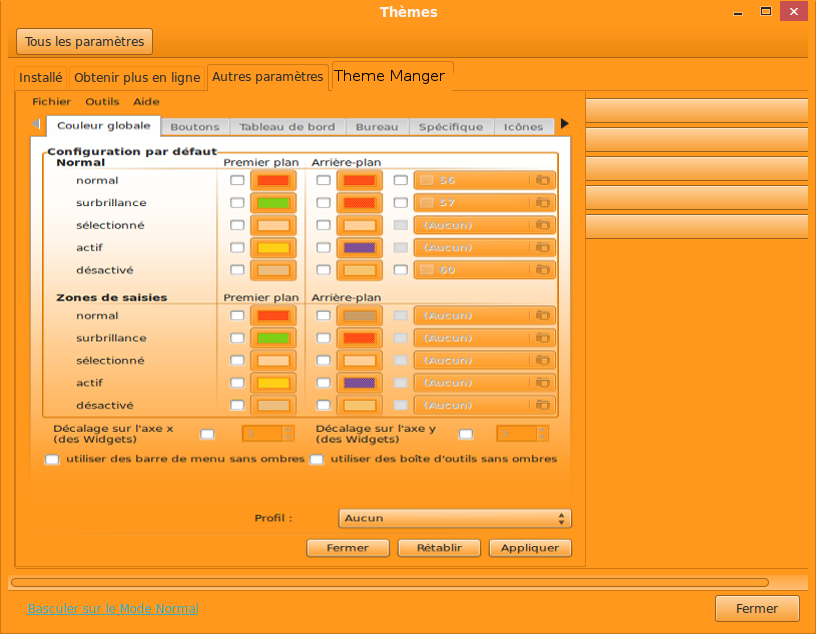Switch to Autres paramètres tab

pos(267,77)
